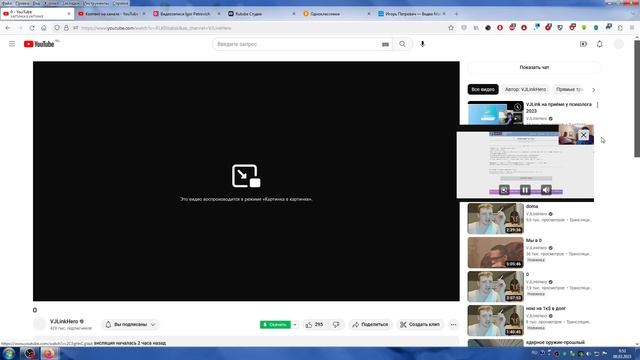The width and height of the screenshot is (640, 360).
Task: Click the 'Показать чат' button
Action: point(534,67)
